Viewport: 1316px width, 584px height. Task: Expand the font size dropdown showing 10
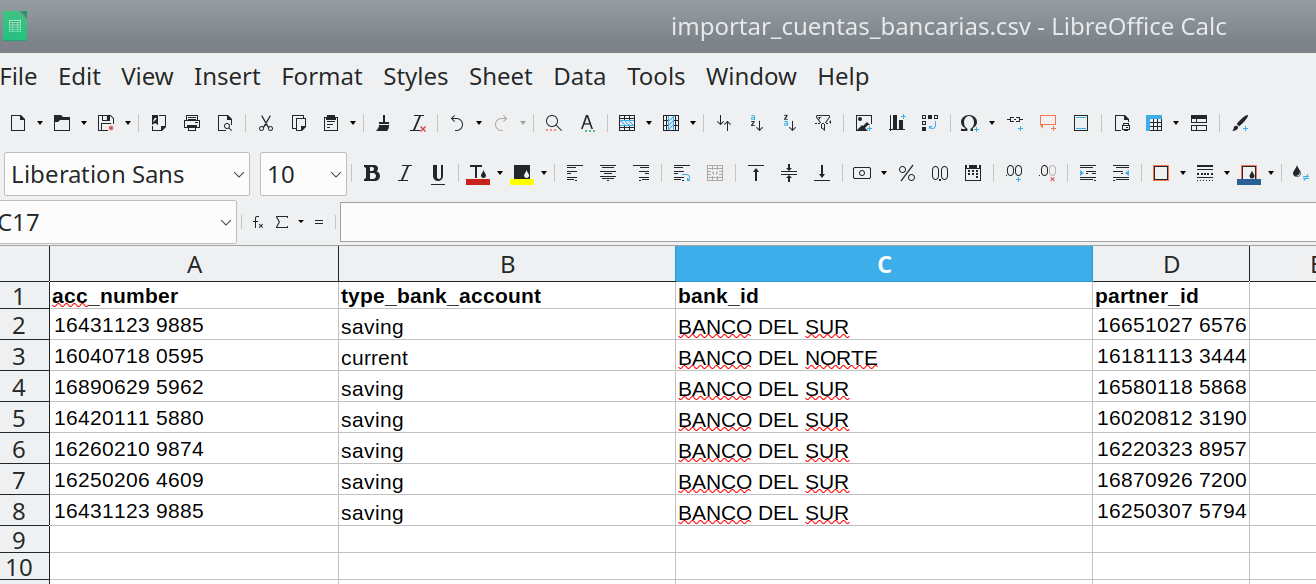335,175
